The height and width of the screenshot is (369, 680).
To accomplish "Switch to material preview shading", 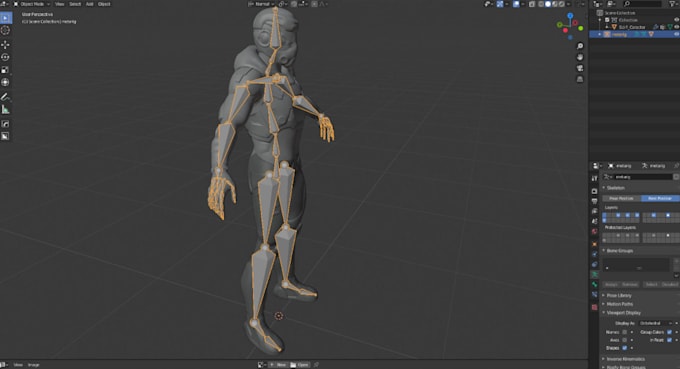I will [555, 4].
